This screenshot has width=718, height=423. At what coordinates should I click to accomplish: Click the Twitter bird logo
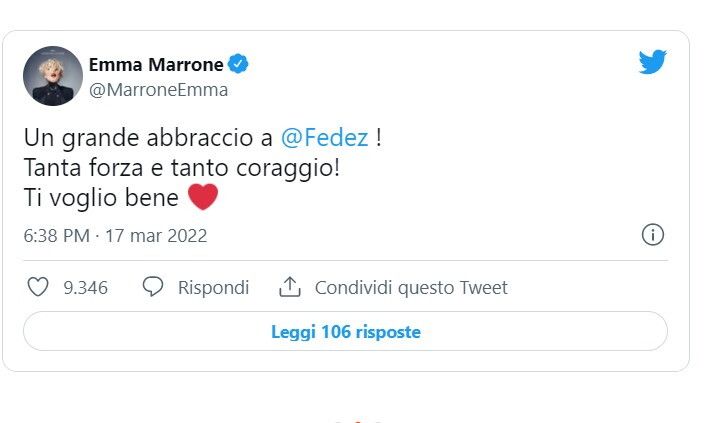652,63
